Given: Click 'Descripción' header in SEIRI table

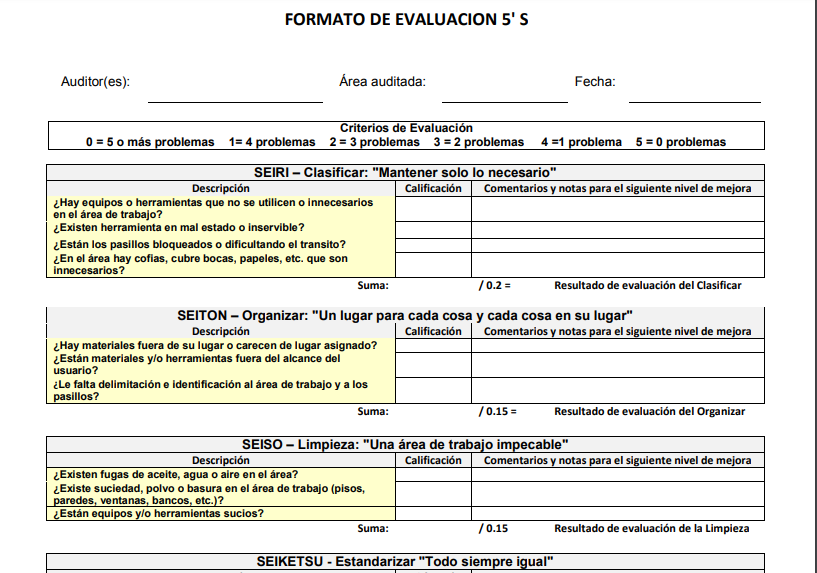Looking at the screenshot, I should coord(221,189).
